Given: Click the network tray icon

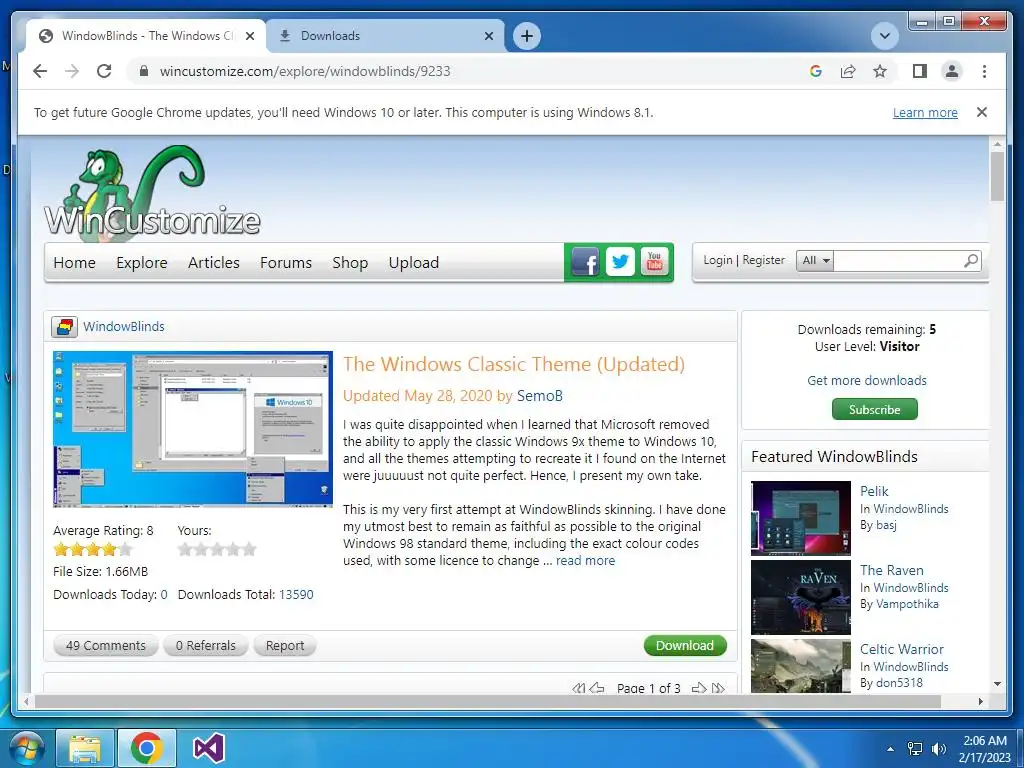Looking at the screenshot, I should point(915,749).
